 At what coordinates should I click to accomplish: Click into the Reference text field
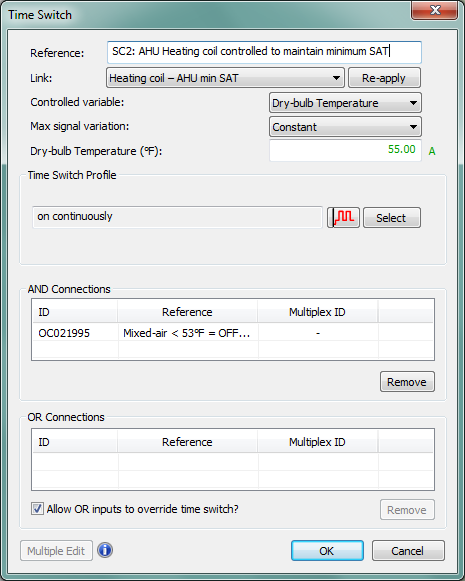[264, 52]
